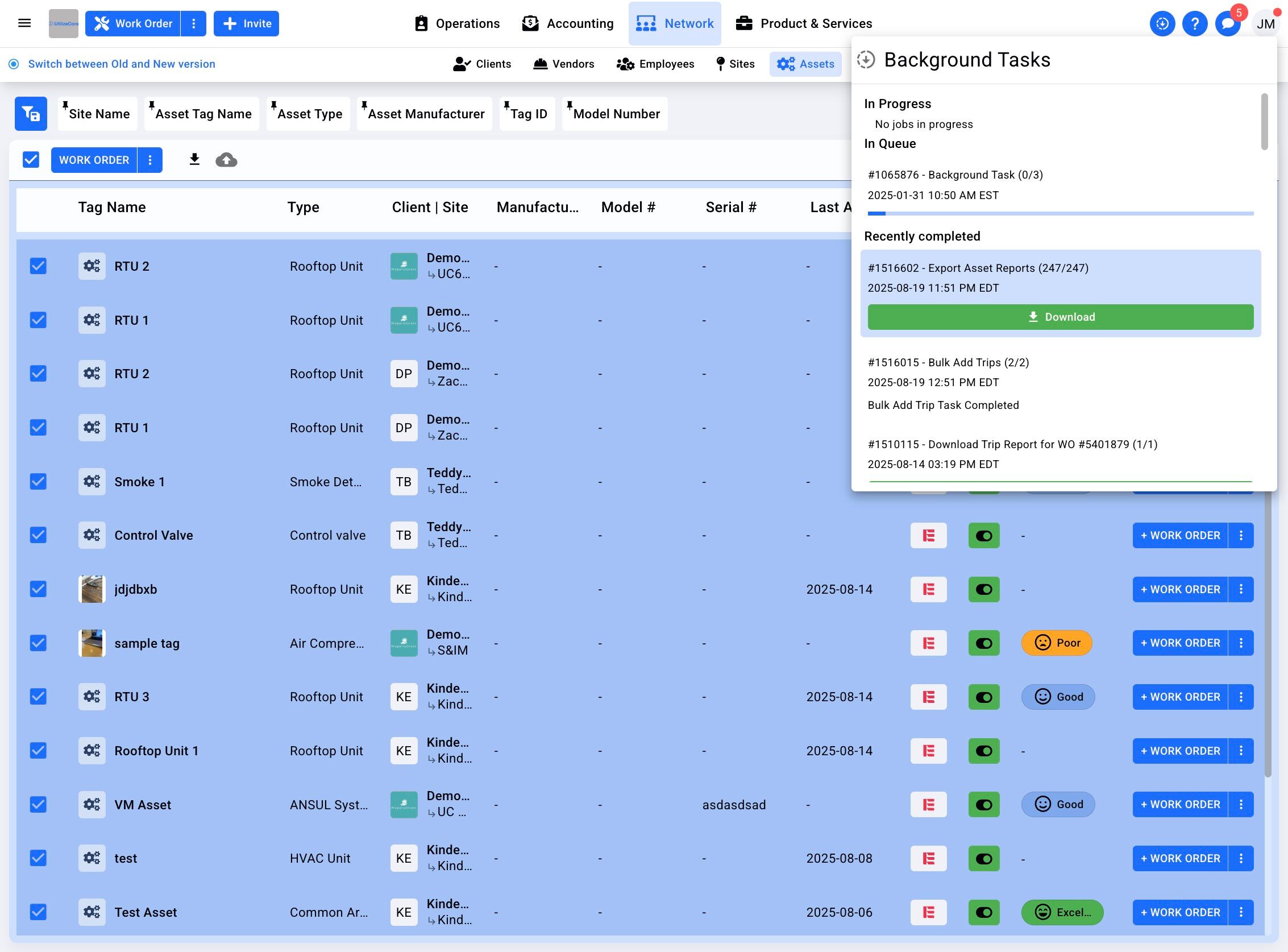The image size is (1288, 952).
Task: Click the hamburger menu icon
Action: (24, 23)
